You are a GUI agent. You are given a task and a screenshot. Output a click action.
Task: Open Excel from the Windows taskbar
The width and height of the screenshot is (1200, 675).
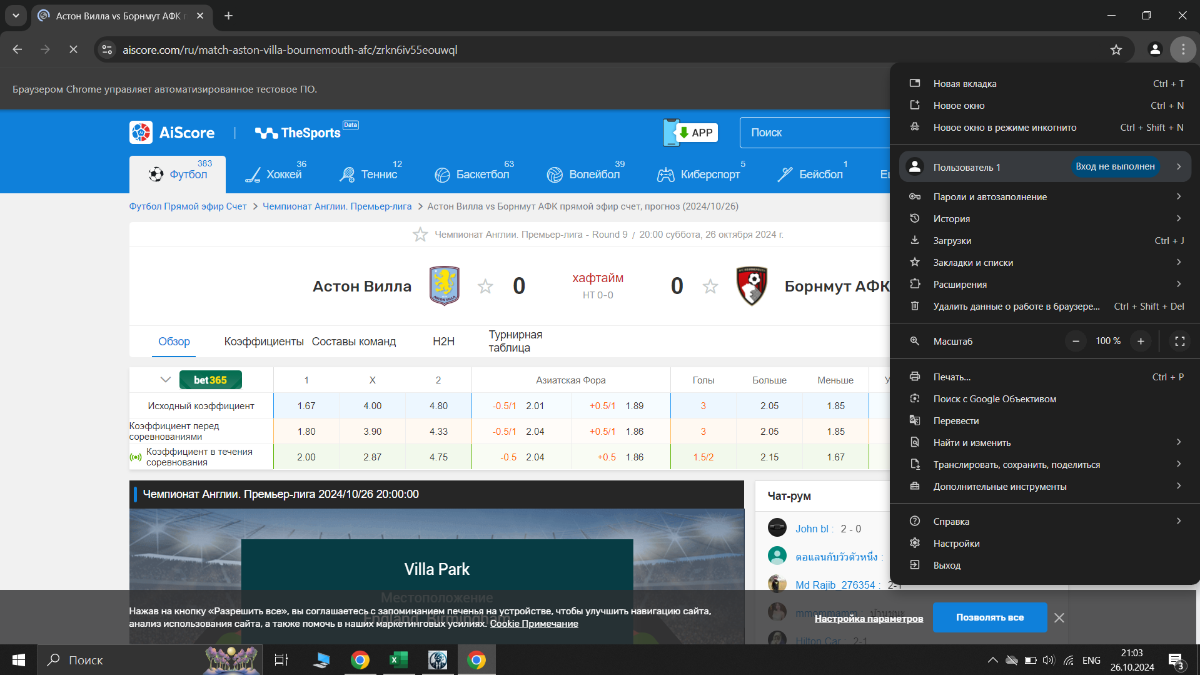[x=397, y=660]
